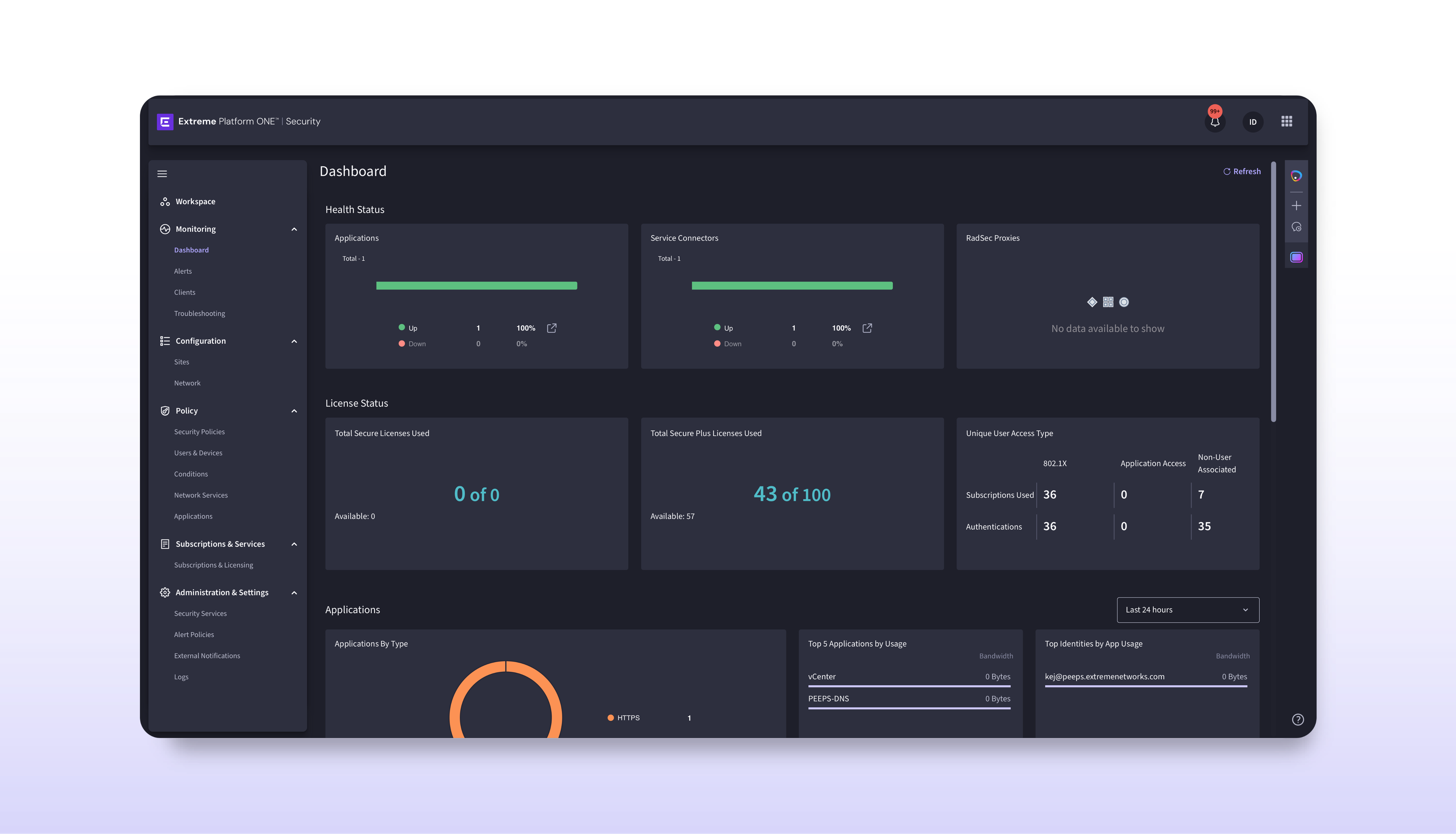Click the plus icon in right rail
The width and height of the screenshot is (1456, 834).
[1296, 205]
